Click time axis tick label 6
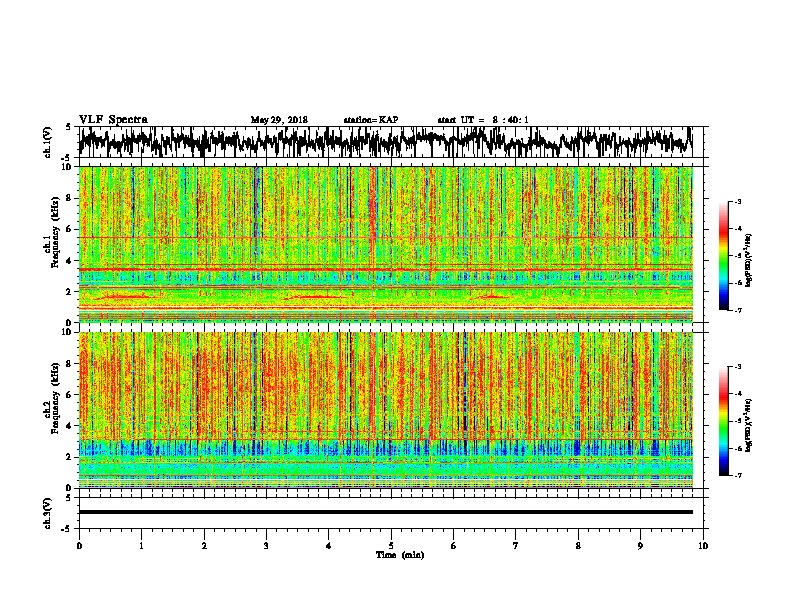Viewport: 792px width, 612px height. 454,546
